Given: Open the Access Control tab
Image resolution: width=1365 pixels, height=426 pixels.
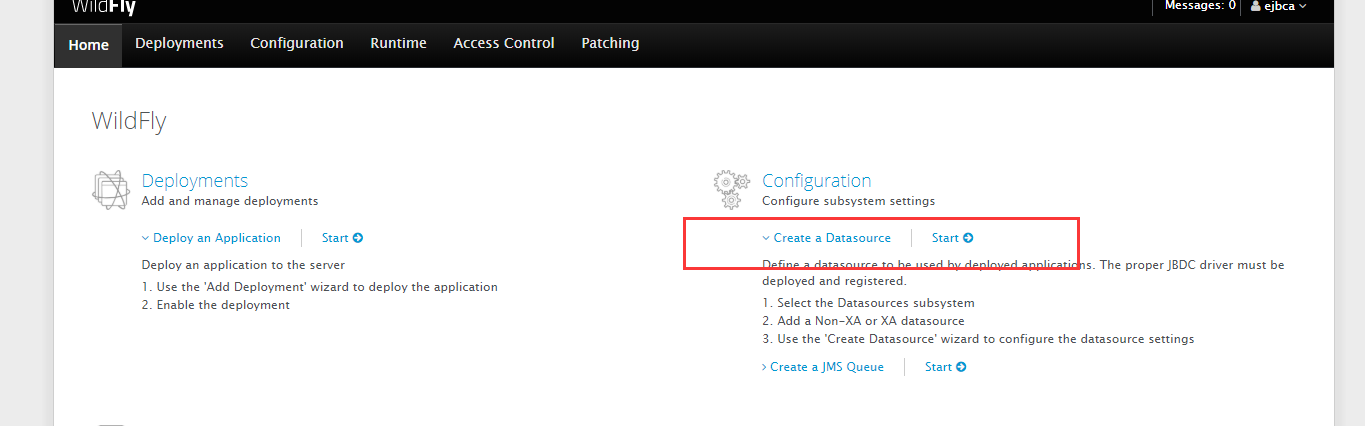Looking at the screenshot, I should coord(504,43).
